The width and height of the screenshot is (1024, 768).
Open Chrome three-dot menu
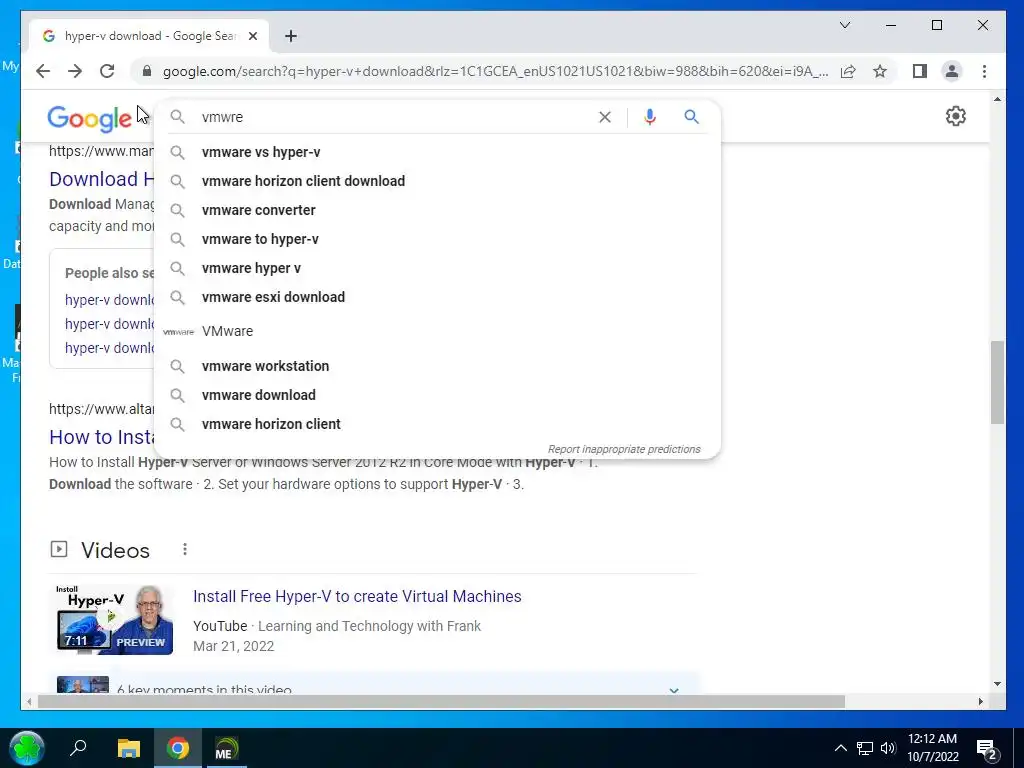984,71
